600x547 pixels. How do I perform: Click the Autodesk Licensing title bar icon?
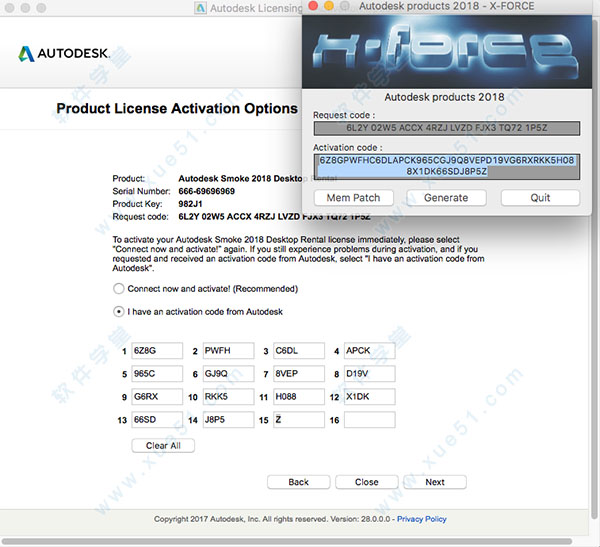coord(200,8)
